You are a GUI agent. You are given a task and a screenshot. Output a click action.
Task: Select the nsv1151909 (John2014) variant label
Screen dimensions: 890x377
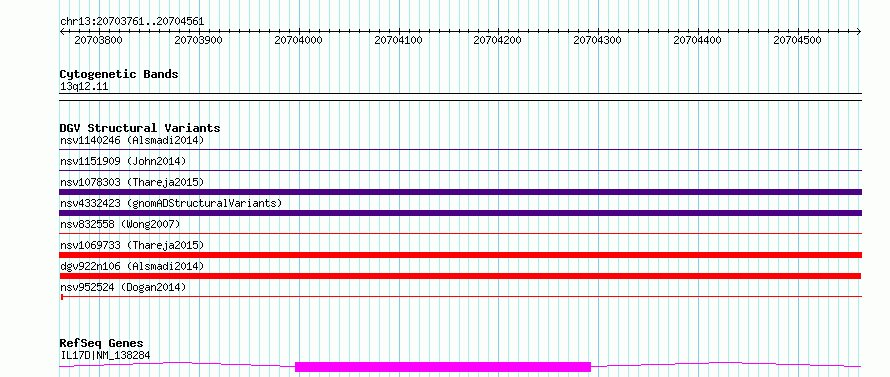[x=123, y=161]
